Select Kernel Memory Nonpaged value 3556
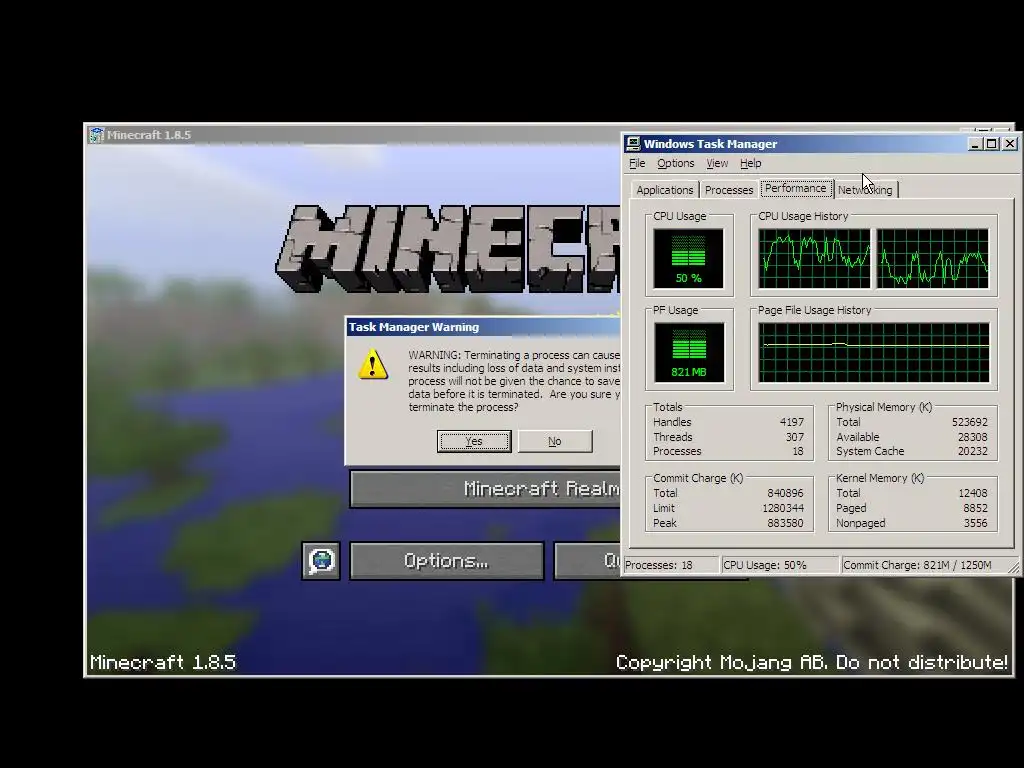Viewport: 1024px width, 768px height. 976,523
